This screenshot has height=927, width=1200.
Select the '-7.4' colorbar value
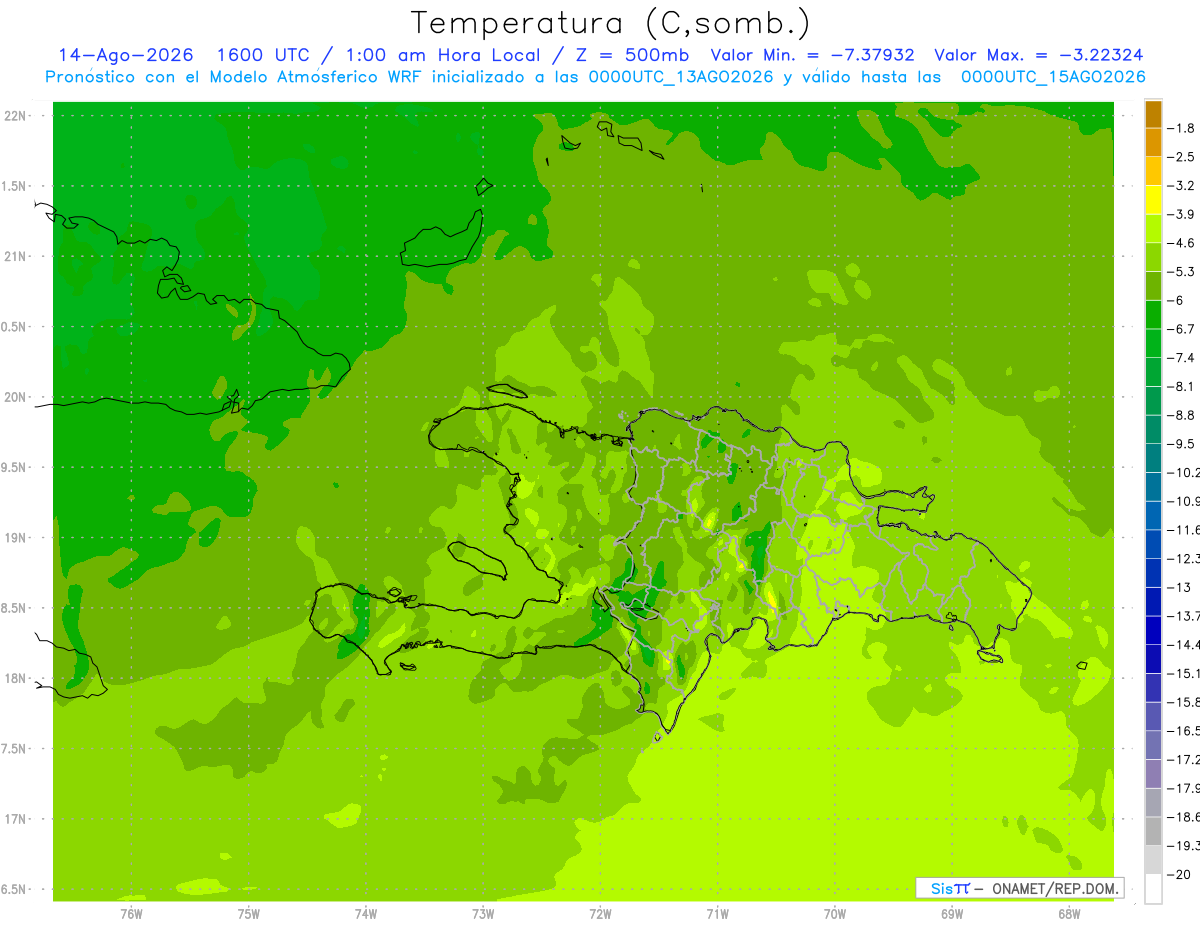click(x=1181, y=357)
